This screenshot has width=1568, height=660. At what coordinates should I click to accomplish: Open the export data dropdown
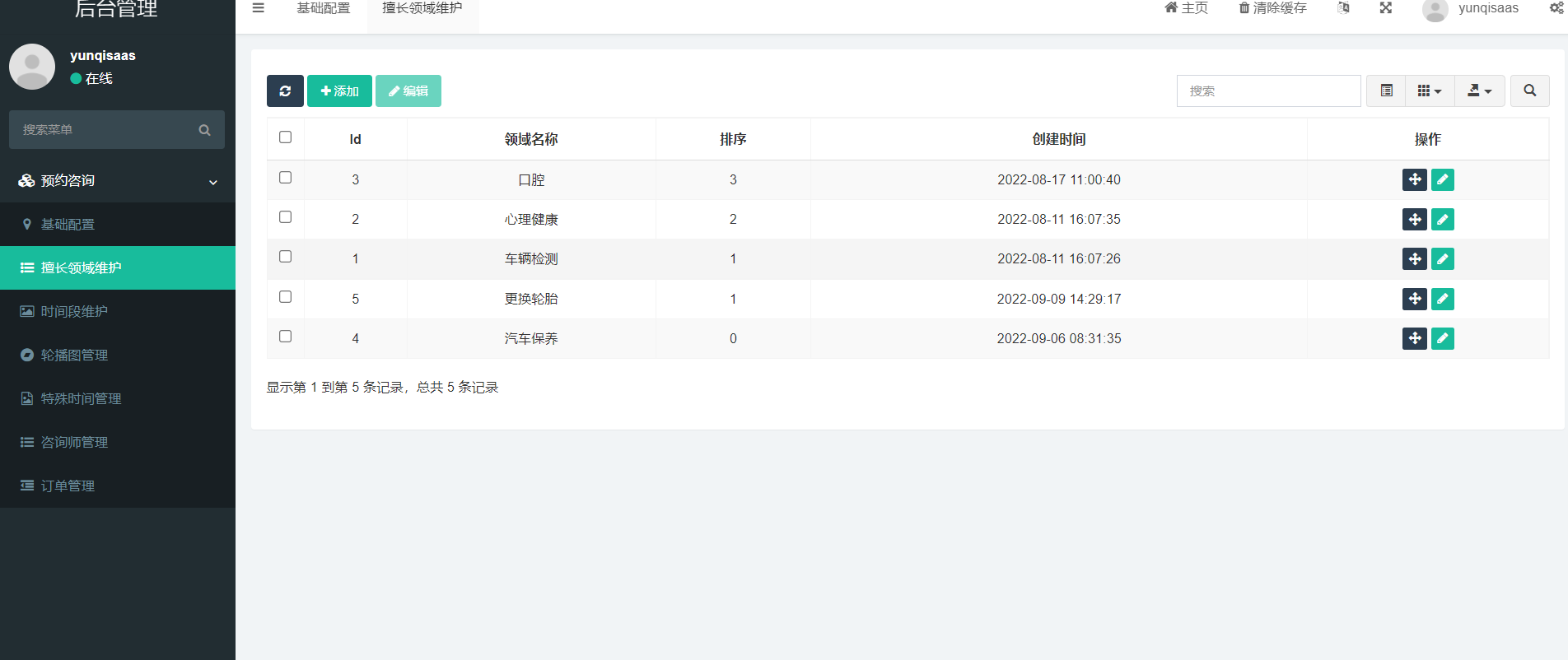click(1479, 91)
